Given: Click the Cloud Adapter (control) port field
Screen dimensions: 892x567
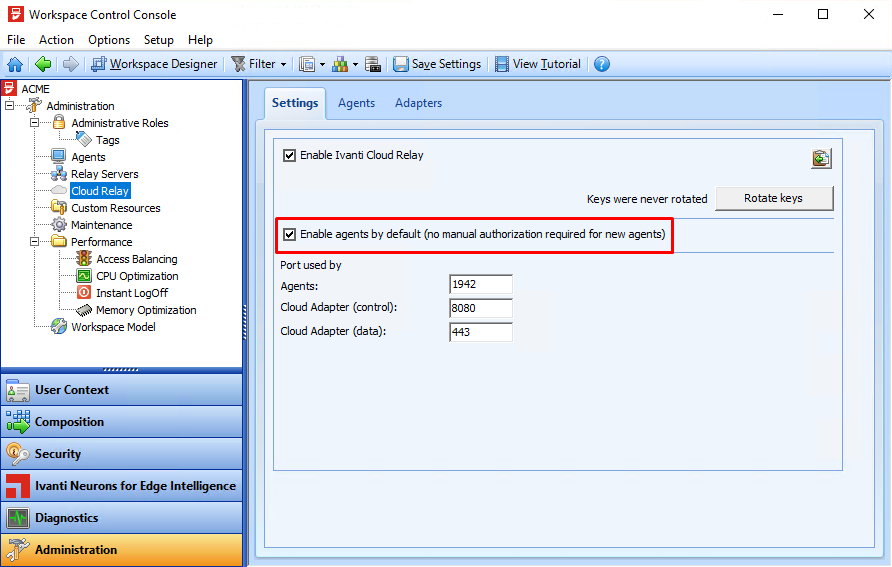Looking at the screenshot, I should [x=481, y=309].
